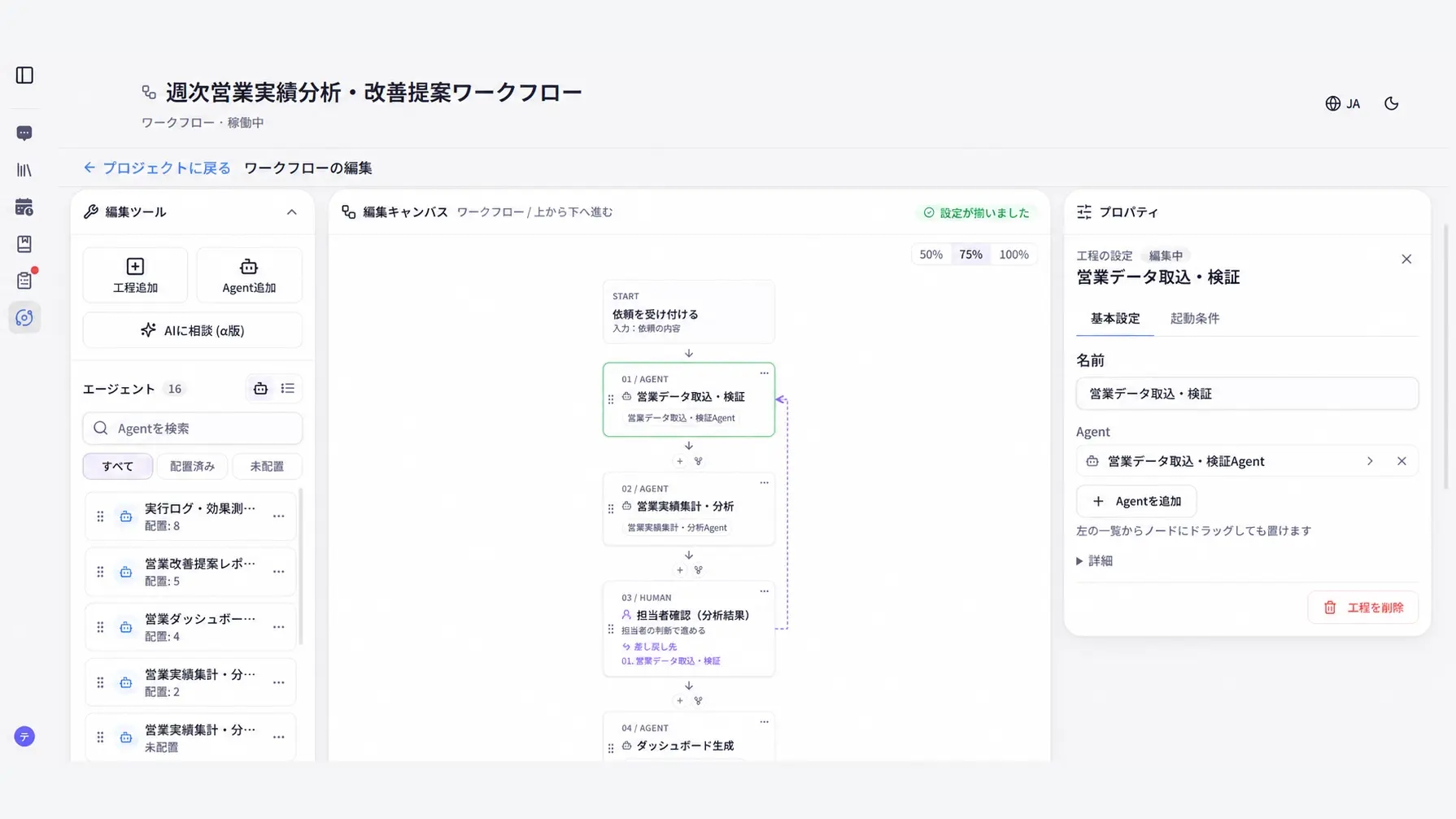Toggle dark mode moon icon

pyautogui.click(x=1392, y=103)
